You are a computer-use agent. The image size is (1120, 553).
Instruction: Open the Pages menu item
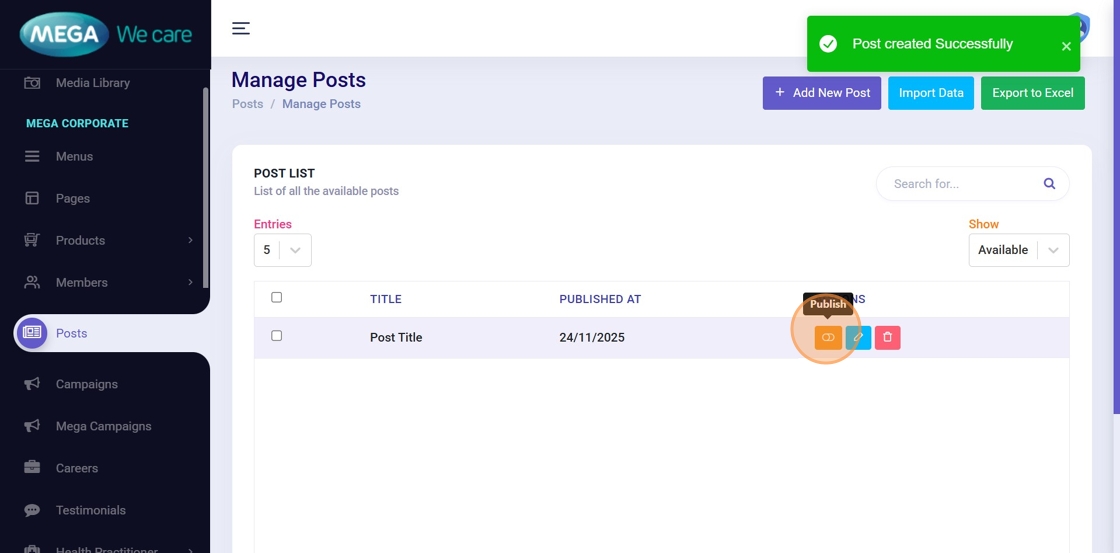tap(72, 198)
